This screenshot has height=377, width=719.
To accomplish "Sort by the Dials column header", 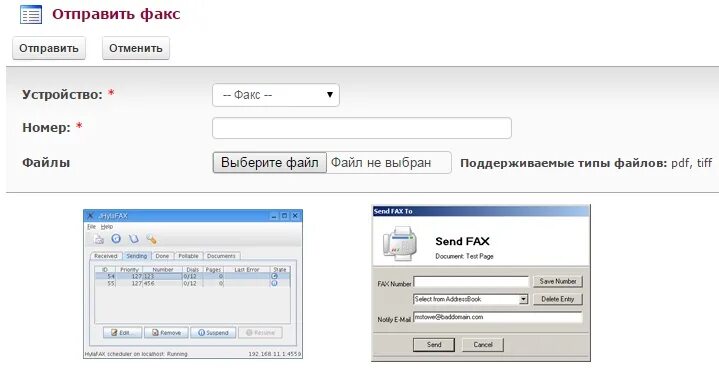I will (193, 270).
